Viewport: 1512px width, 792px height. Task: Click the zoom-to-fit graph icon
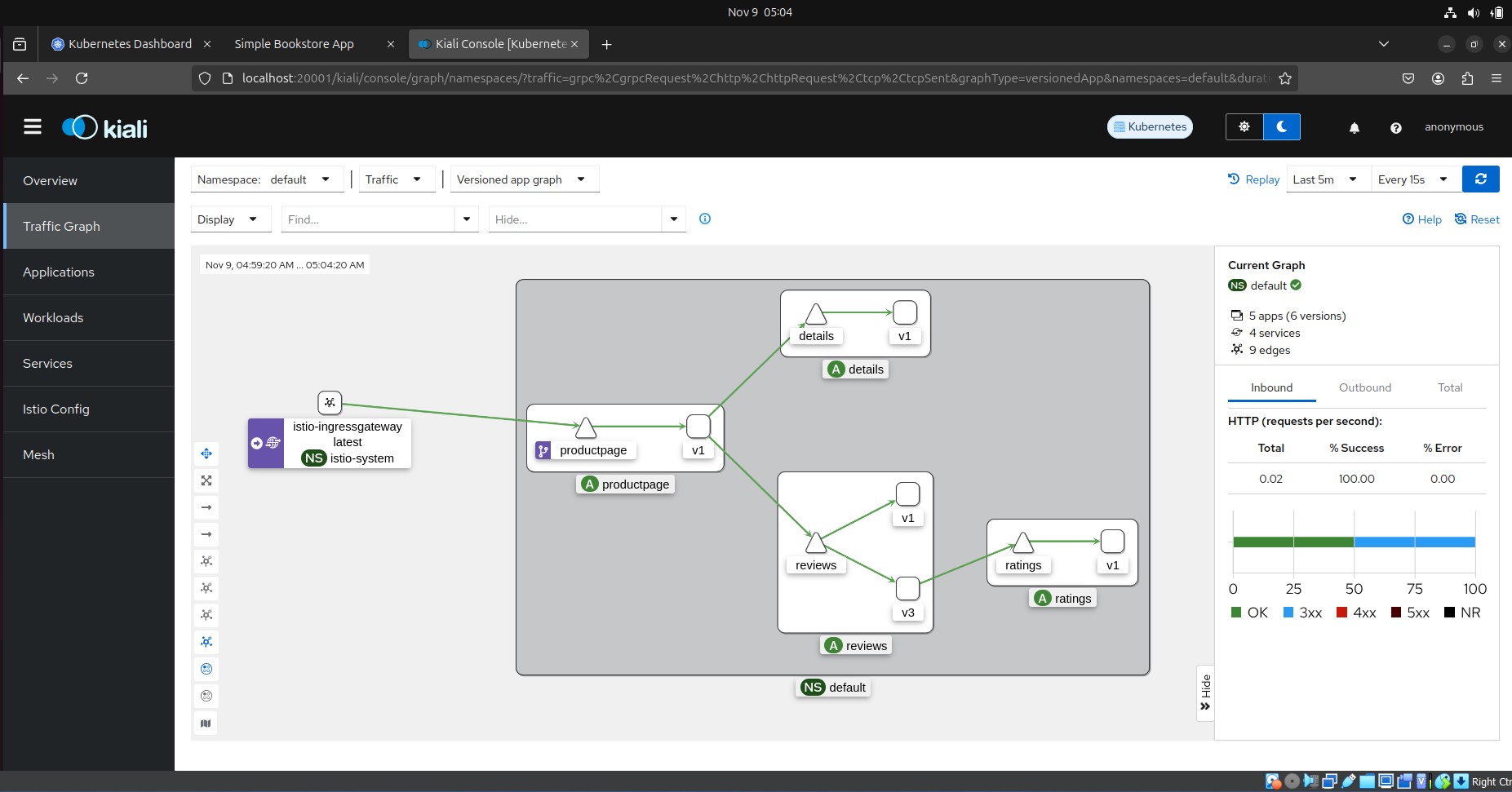[x=206, y=480]
